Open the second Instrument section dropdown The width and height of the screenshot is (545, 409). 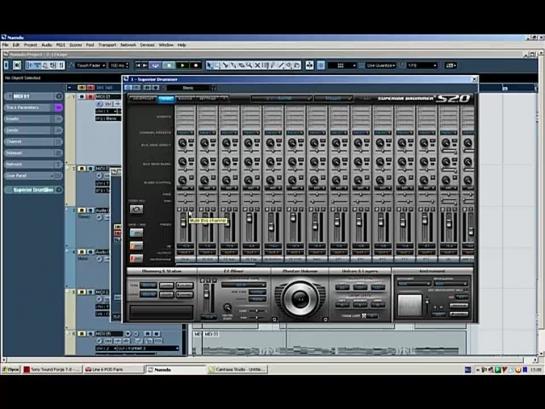(451, 284)
